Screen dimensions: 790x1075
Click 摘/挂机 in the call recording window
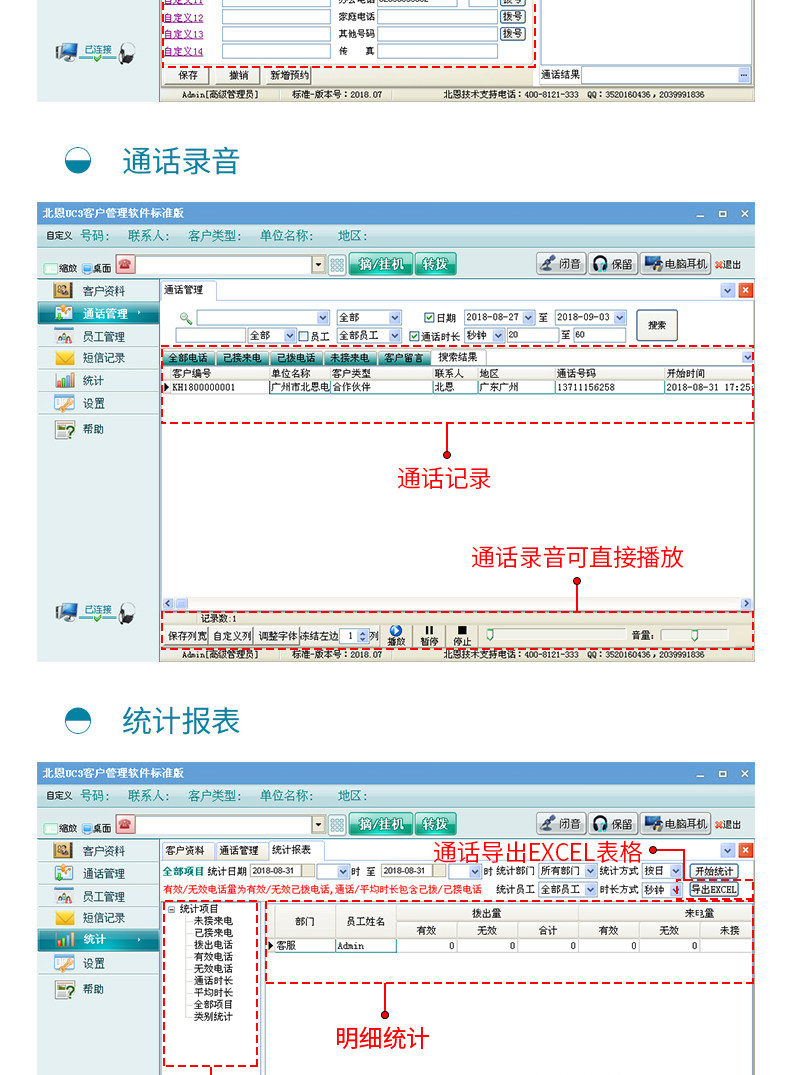(381, 264)
